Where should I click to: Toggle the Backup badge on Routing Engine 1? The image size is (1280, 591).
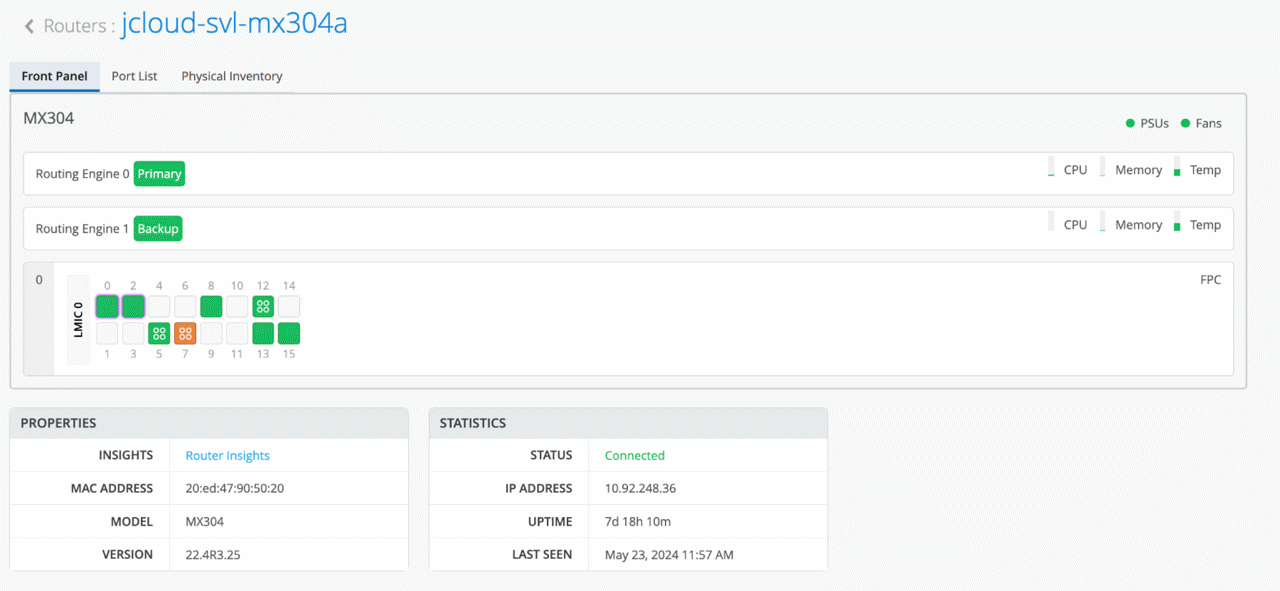pos(157,228)
